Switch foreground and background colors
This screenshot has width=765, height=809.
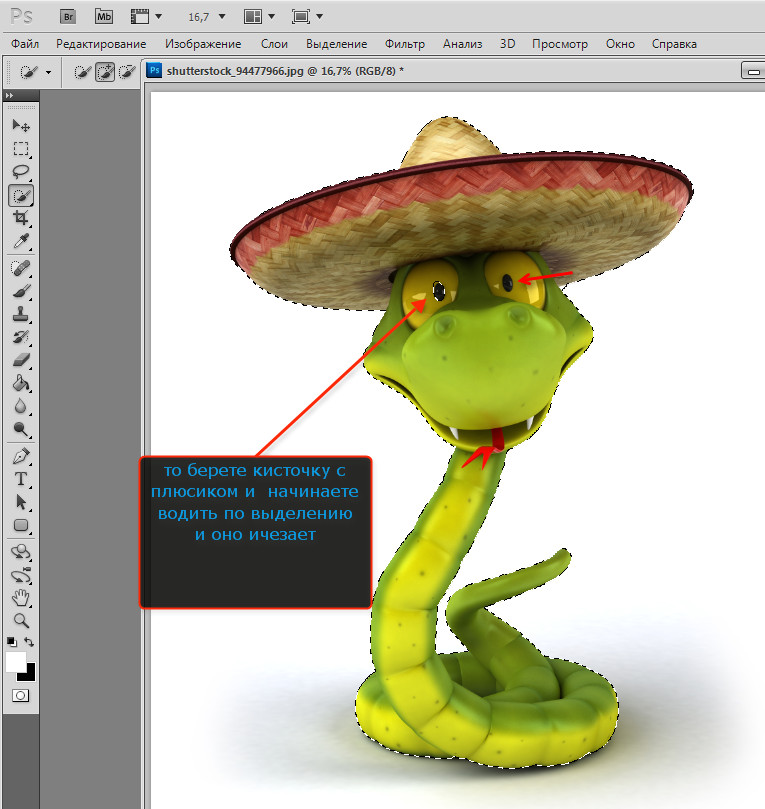pos(29,642)
